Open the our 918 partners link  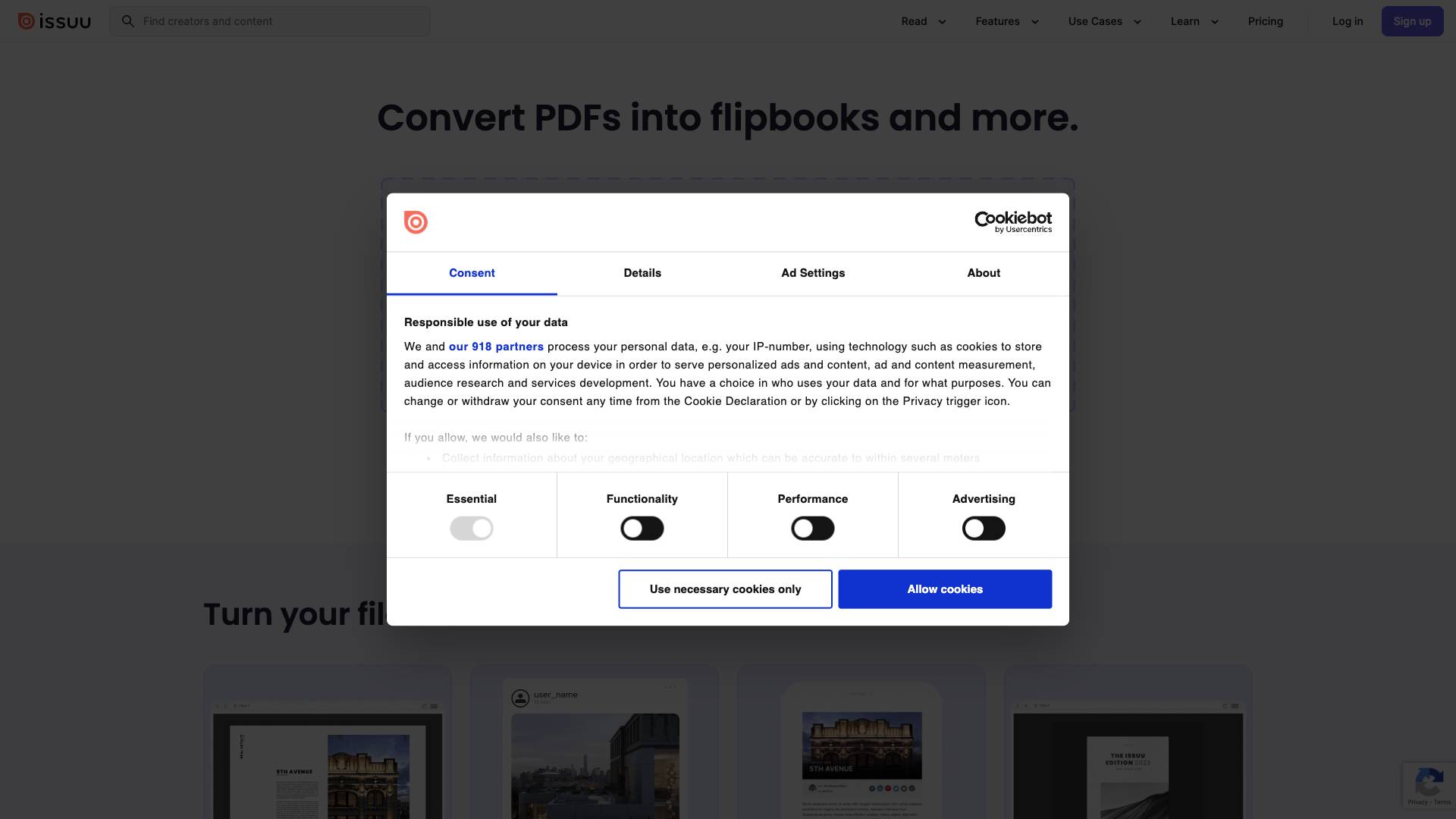496,347
